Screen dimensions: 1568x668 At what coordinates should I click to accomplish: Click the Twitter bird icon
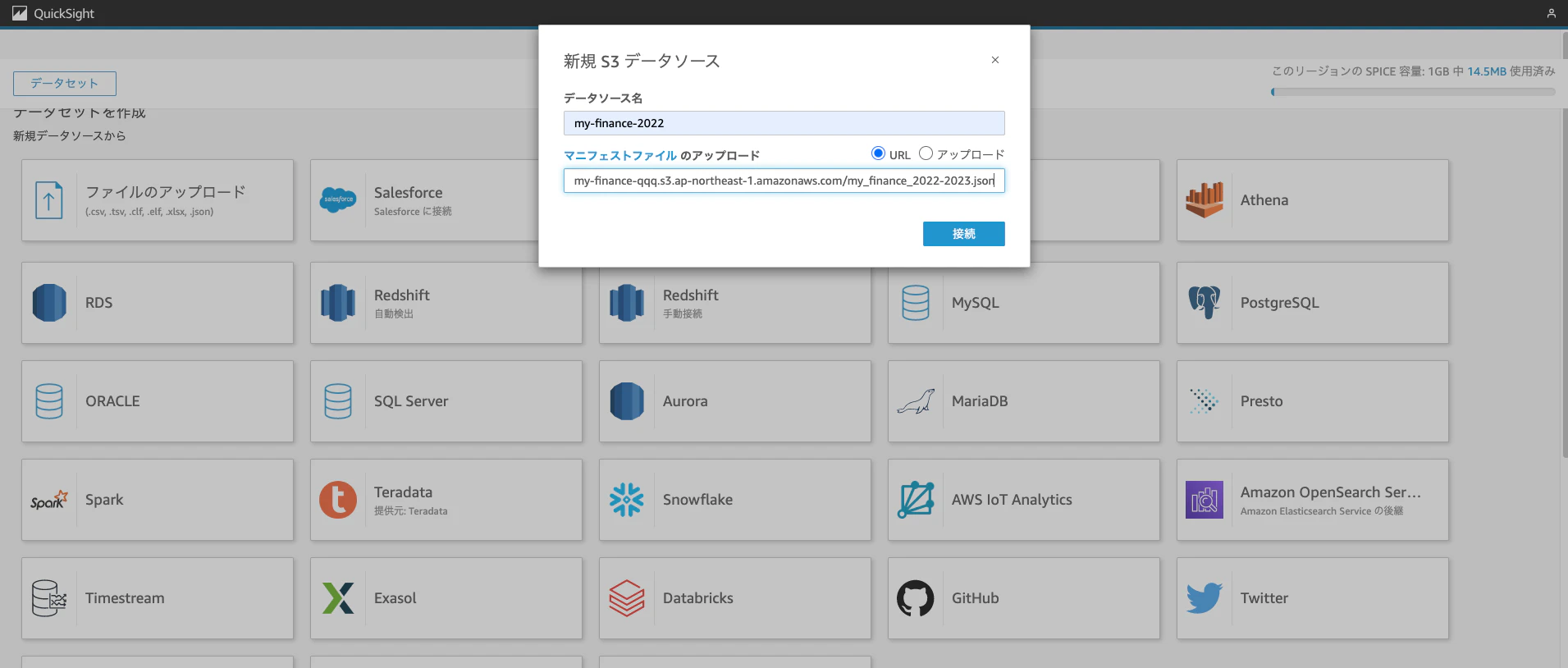click(x=1205, y=598)
